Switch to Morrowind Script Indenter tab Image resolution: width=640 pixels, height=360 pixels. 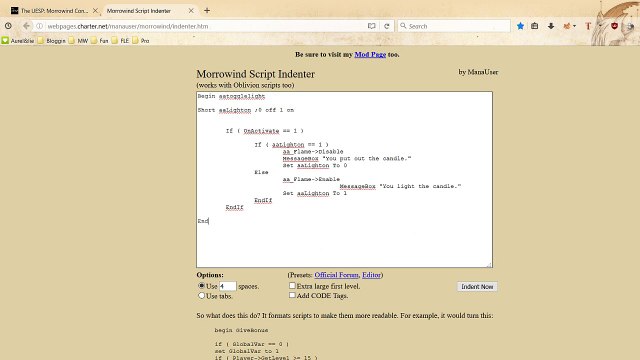(150, 11)
